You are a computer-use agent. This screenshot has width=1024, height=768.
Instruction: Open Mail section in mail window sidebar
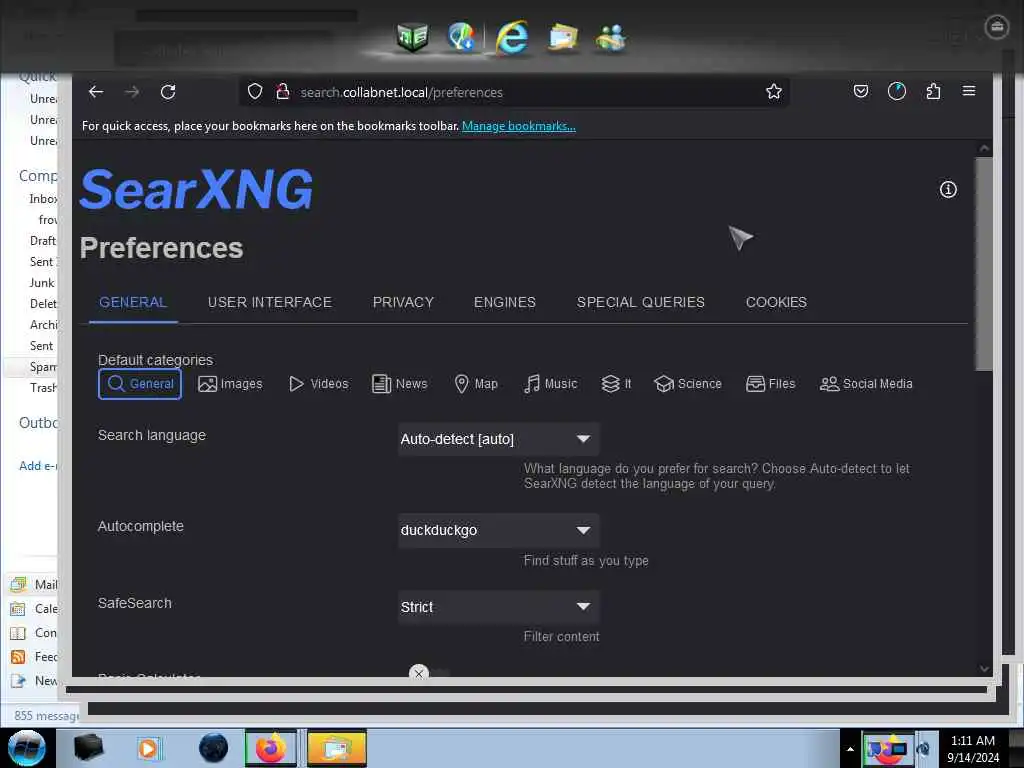click(x=33, y=584)
